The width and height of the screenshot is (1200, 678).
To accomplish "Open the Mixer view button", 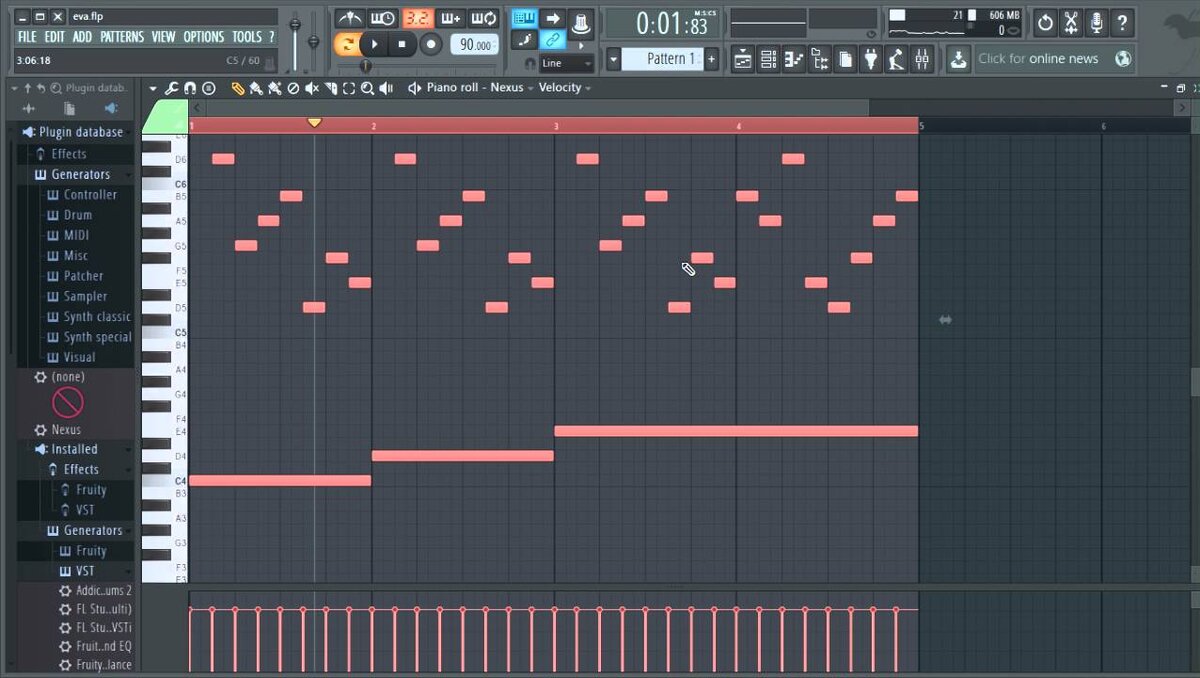I will (x=922, y=59).
